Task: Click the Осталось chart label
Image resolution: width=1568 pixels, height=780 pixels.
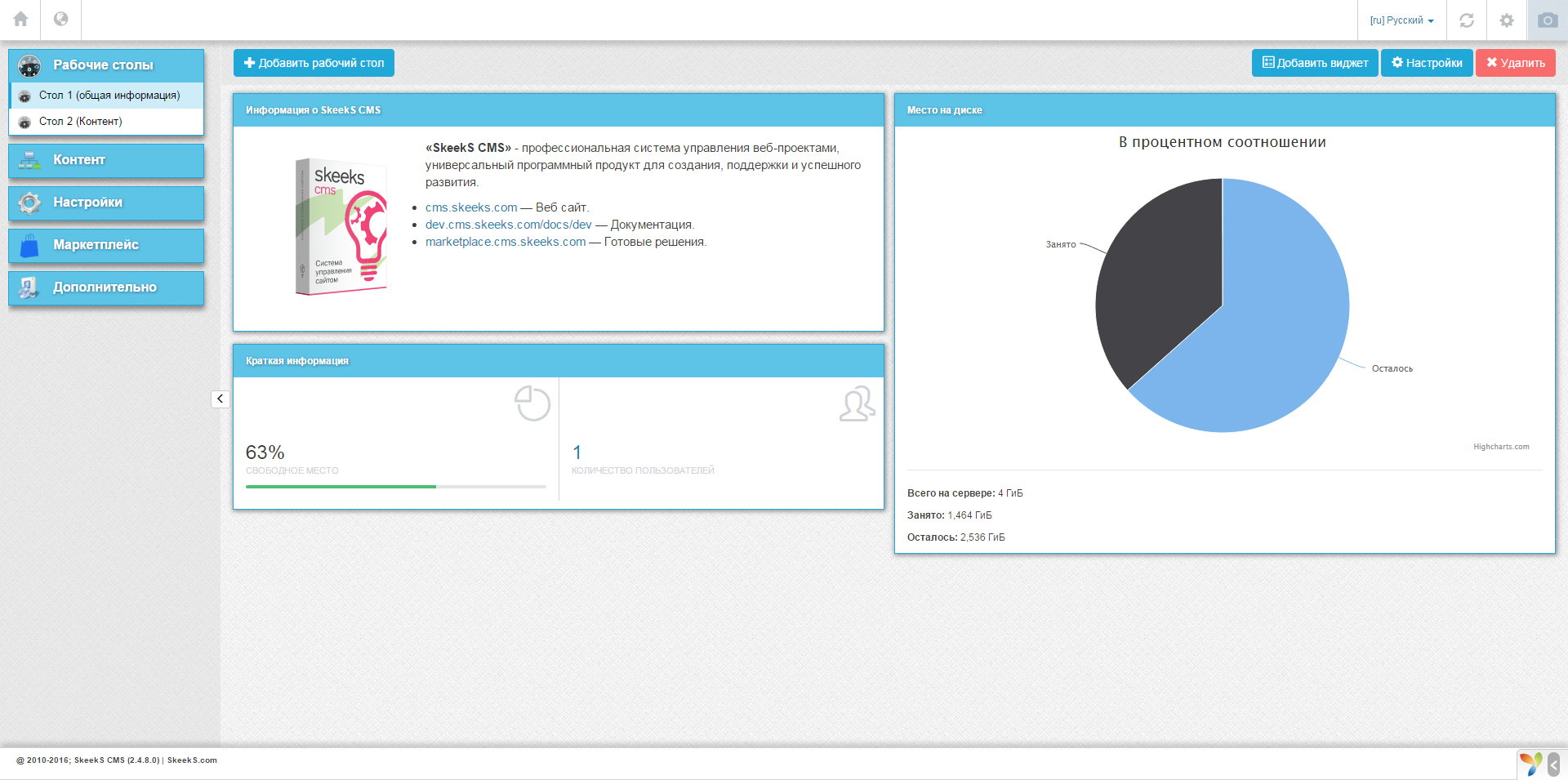Action: [1392, 368]
